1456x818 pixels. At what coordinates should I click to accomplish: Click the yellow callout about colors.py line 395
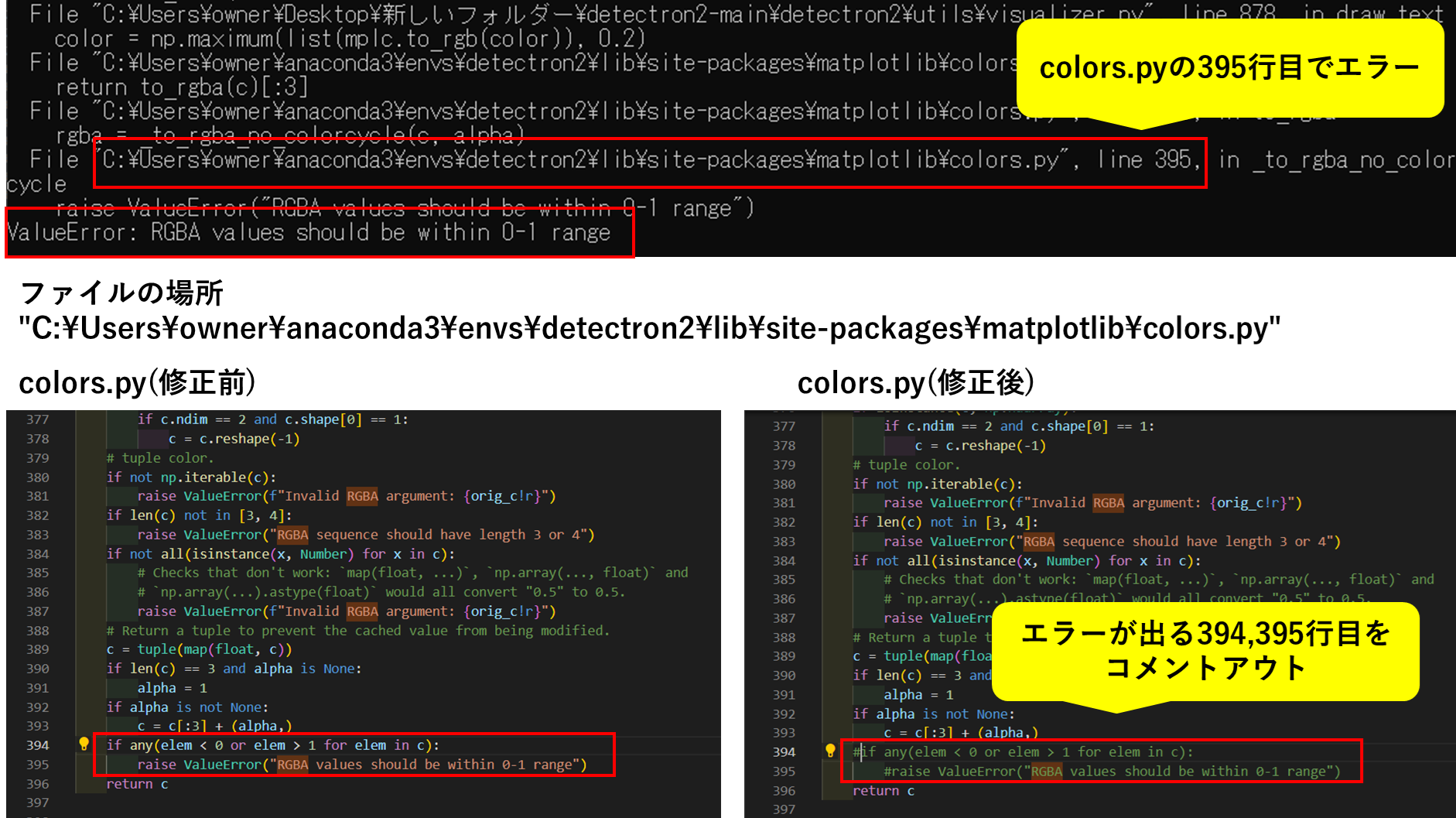1229,68
